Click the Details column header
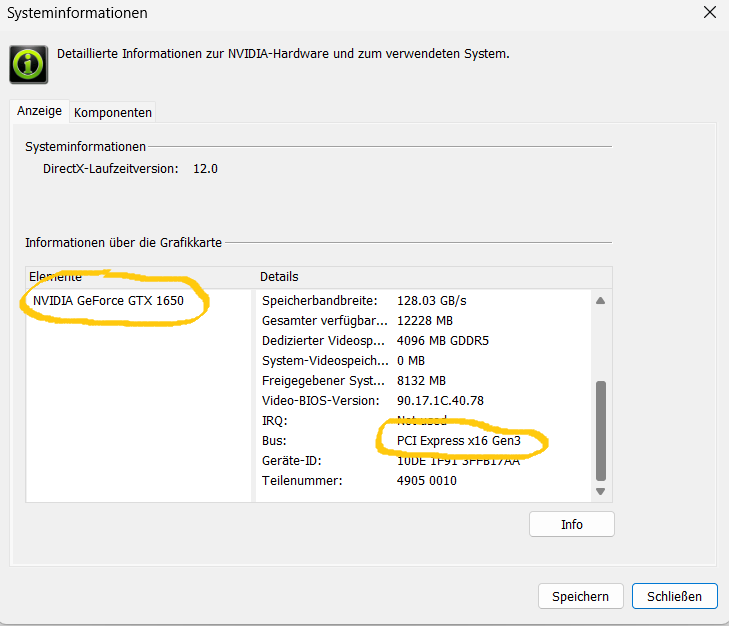729x626 pixels. pyautogui.click(x=432, y=277)
